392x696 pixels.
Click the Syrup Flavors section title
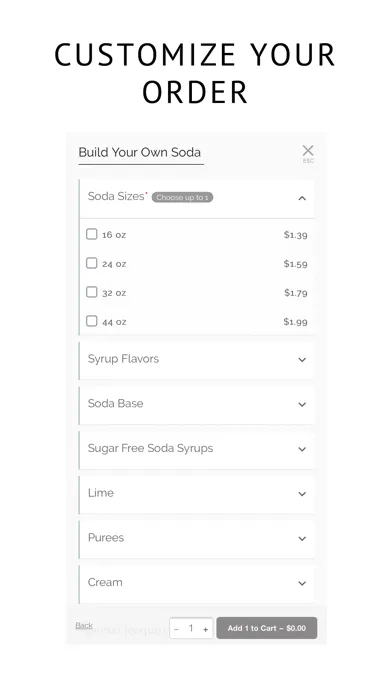[x=123, y=359]
